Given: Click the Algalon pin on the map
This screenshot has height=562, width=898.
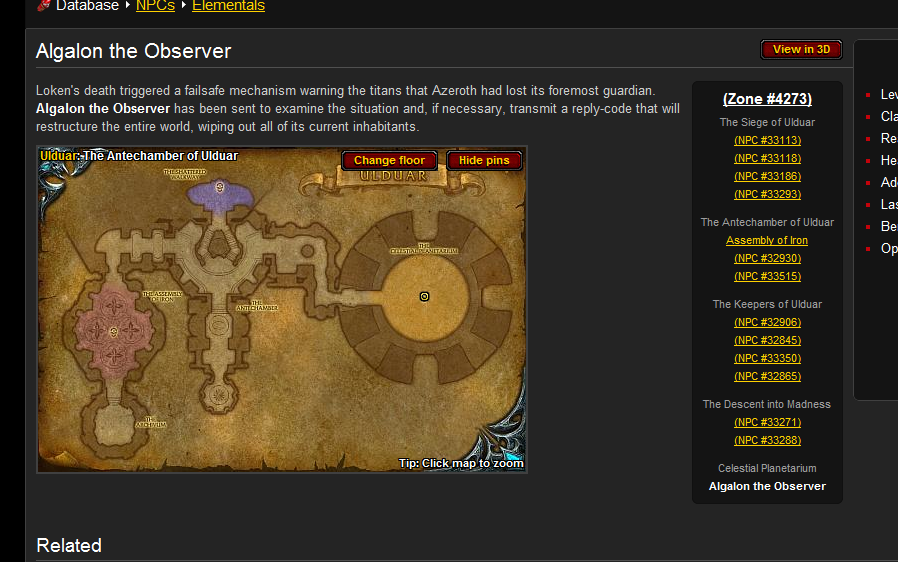Looking at the screenshot, I should point(424,296).
